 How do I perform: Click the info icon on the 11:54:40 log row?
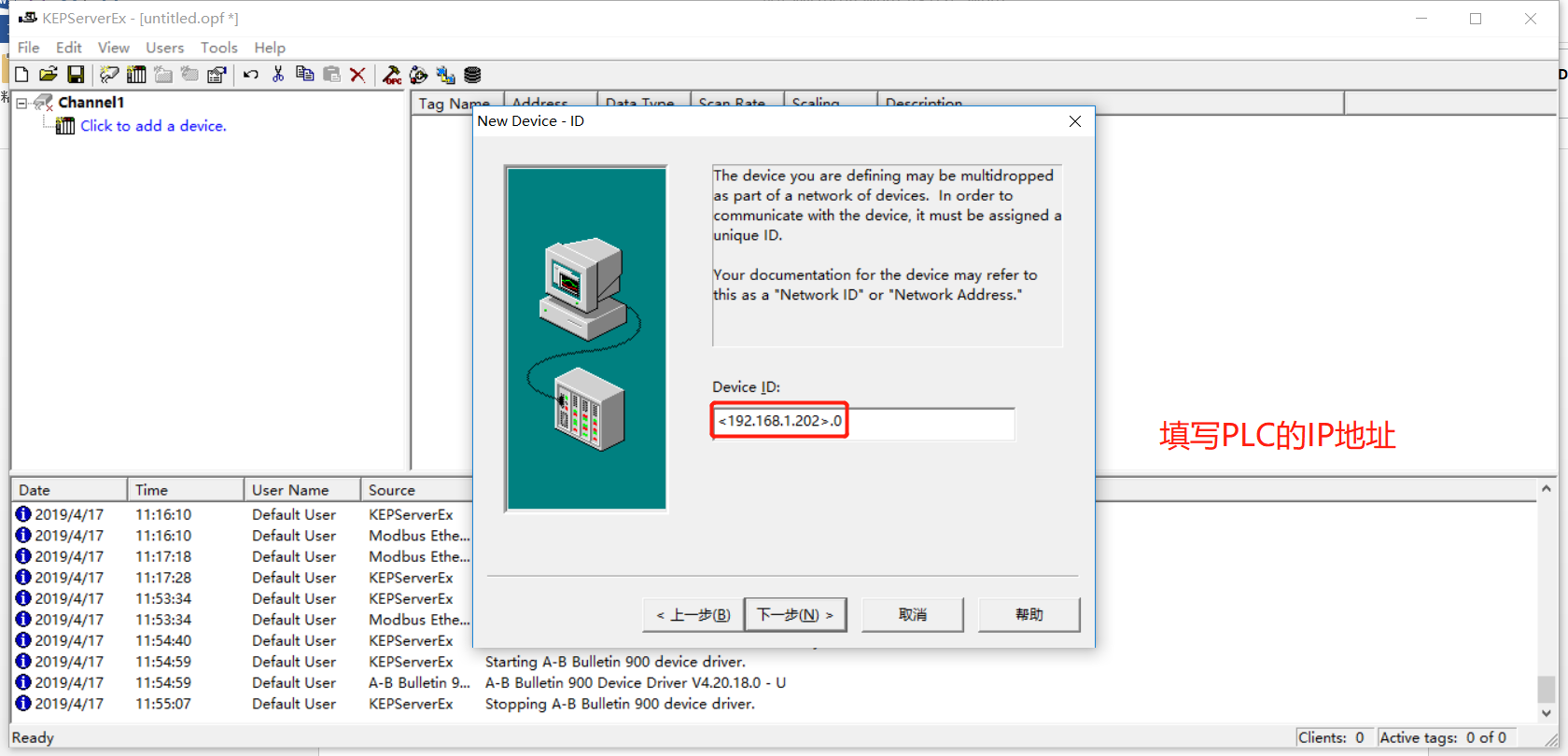click(23, 641)
